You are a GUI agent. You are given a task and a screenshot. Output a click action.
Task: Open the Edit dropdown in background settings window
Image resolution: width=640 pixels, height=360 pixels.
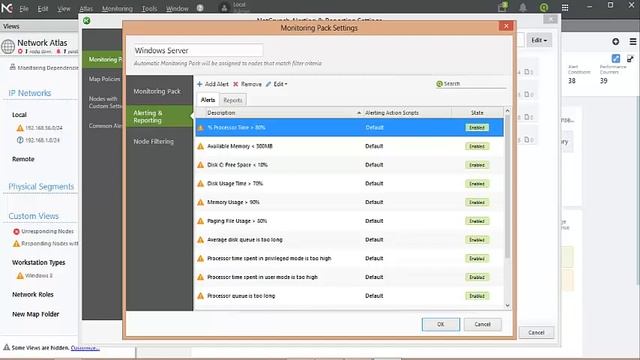(539, 40)
